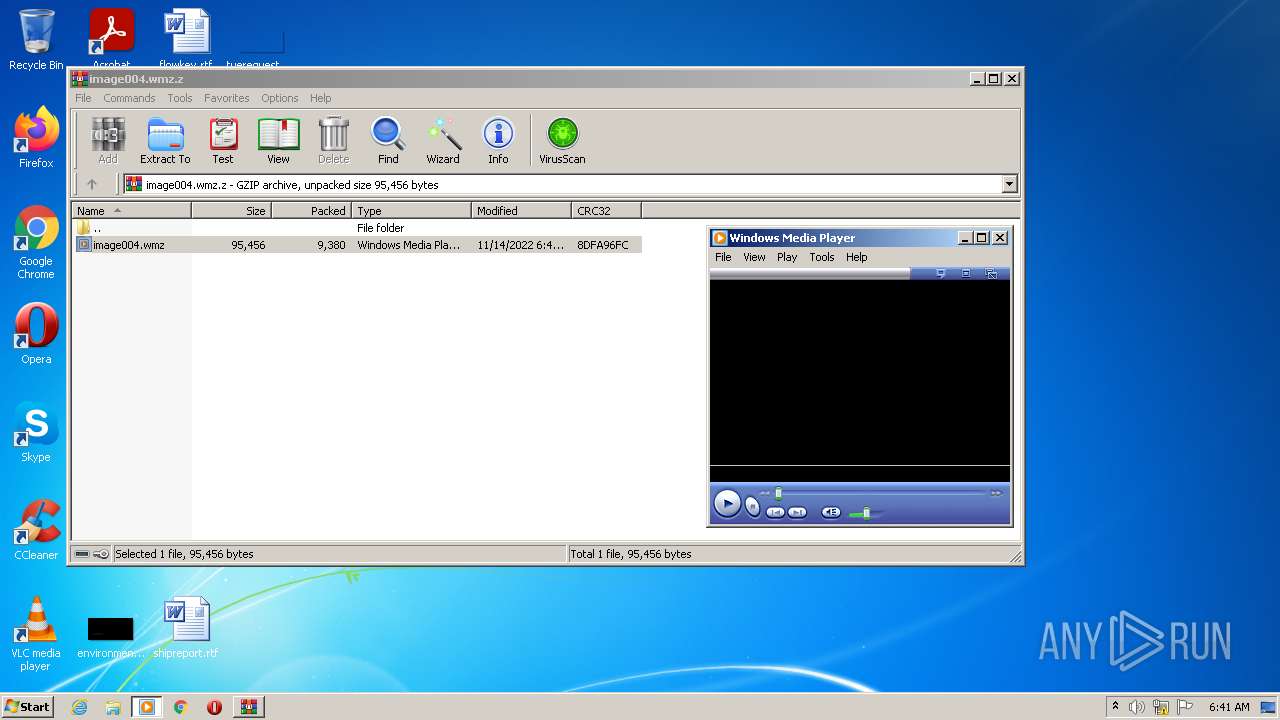The width and height of the screenshot is (1280, 720).
Task: Open Media Player File menu
Action: coord(723,257)
